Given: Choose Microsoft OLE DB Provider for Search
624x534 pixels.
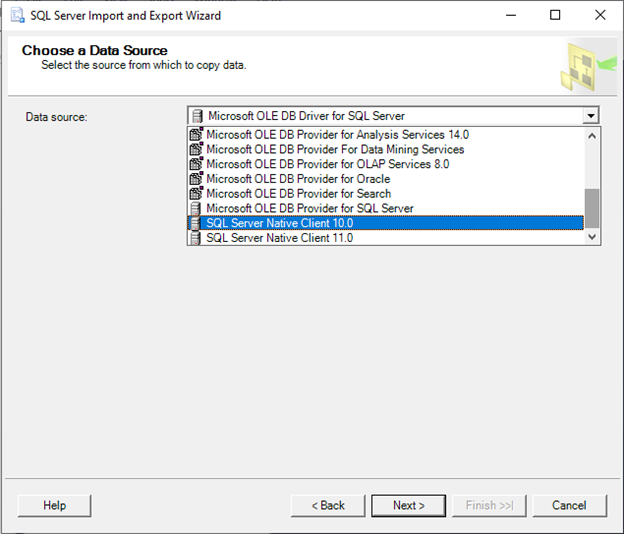Looking at the screenshot, I should pyautogui.click(x=385, y=194).
